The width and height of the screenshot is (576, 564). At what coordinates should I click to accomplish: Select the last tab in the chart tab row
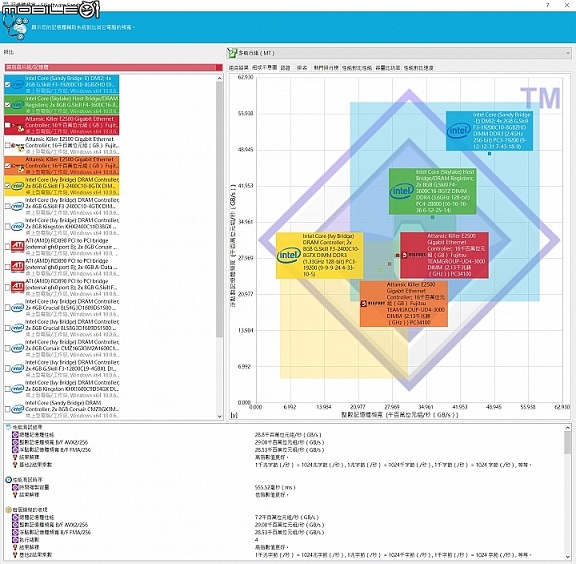tap(418, 68)
